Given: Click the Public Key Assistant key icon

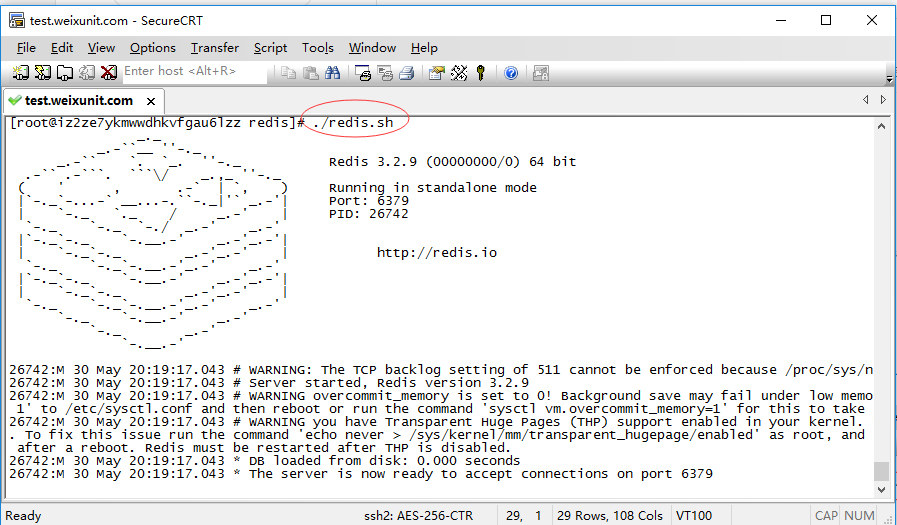Looking at the screenshot, I should click(481, 73).
